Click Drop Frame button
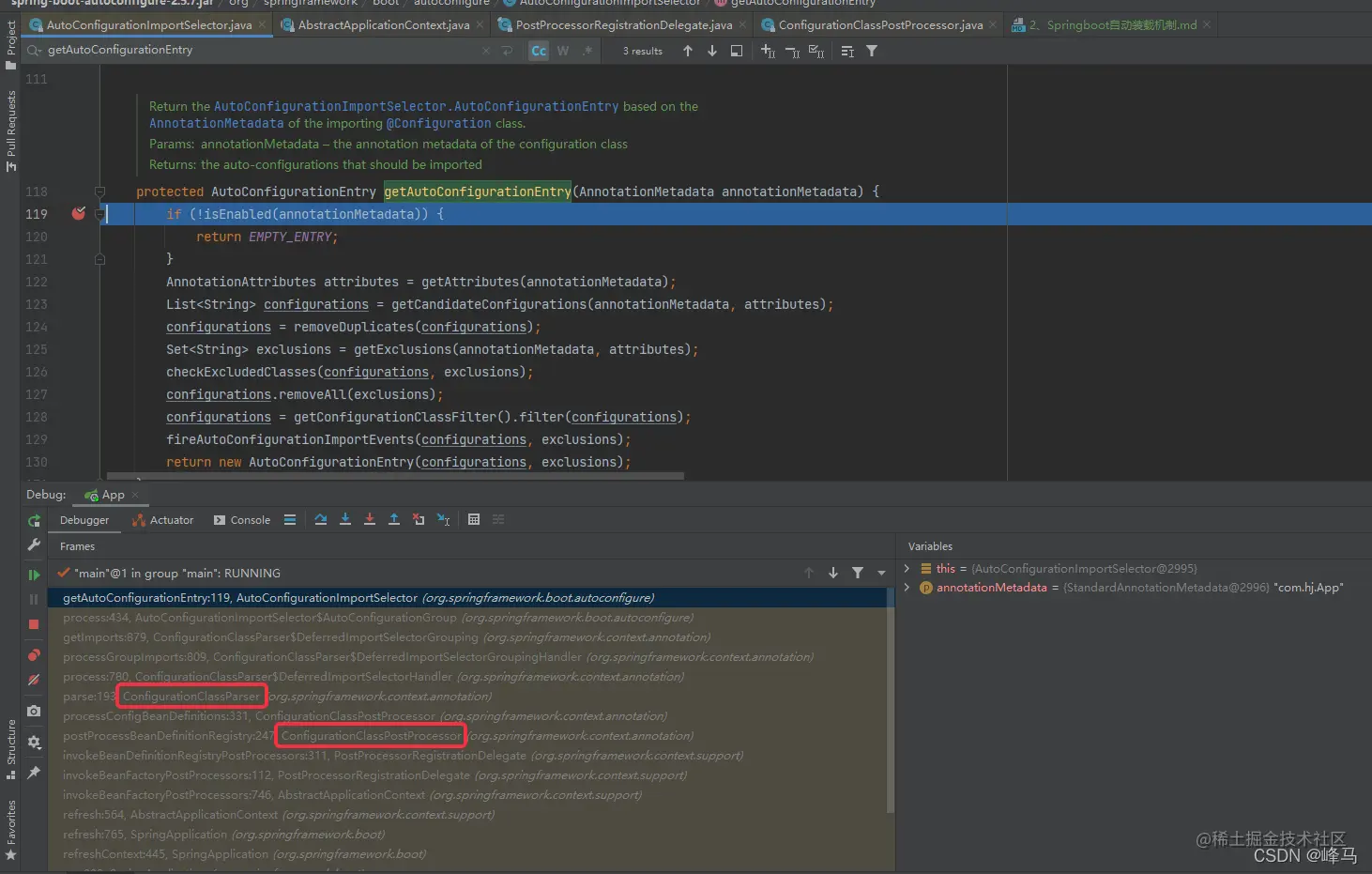The height and width of the screenshot is (874, 1372). pyautogui.click(x=419, y=519)
